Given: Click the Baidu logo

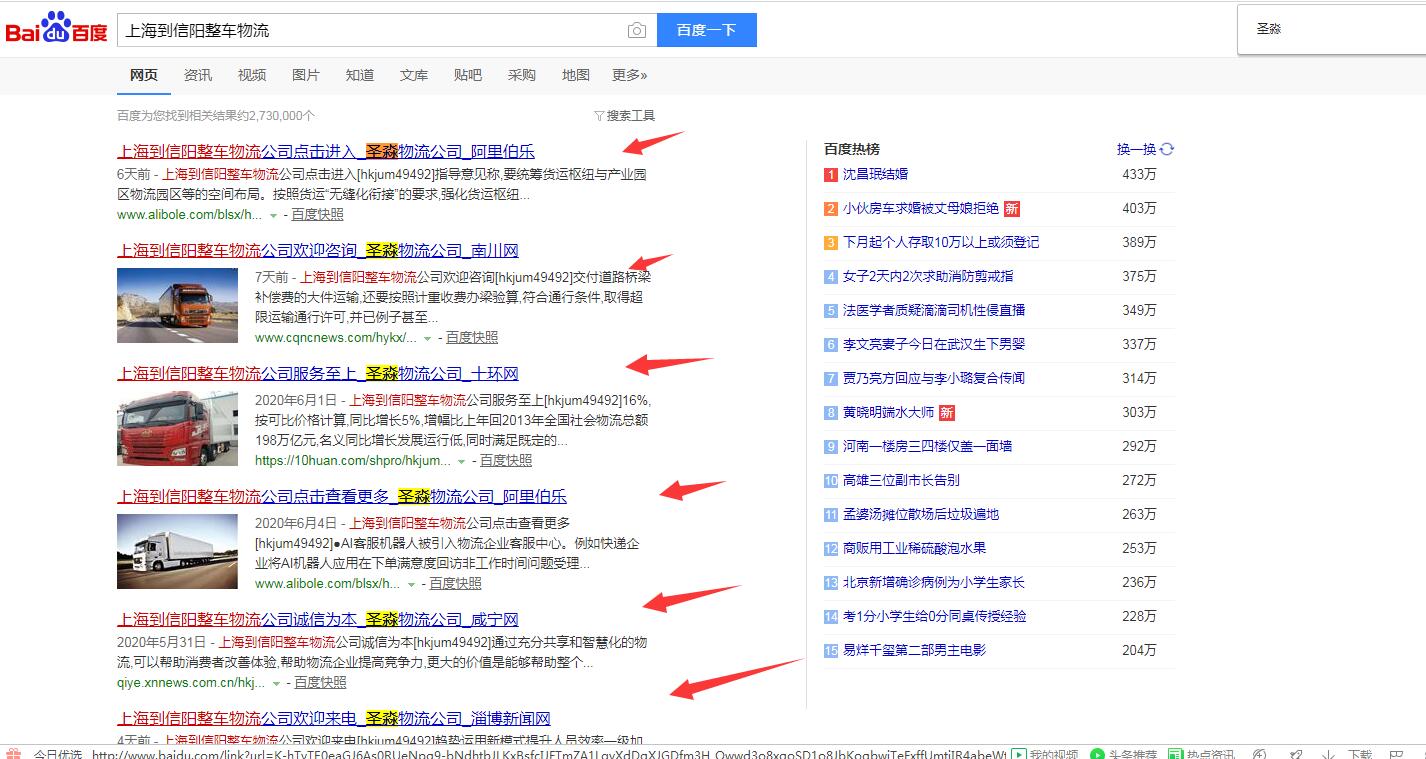Looking at the screenshot, I should [x=57, y=29].
